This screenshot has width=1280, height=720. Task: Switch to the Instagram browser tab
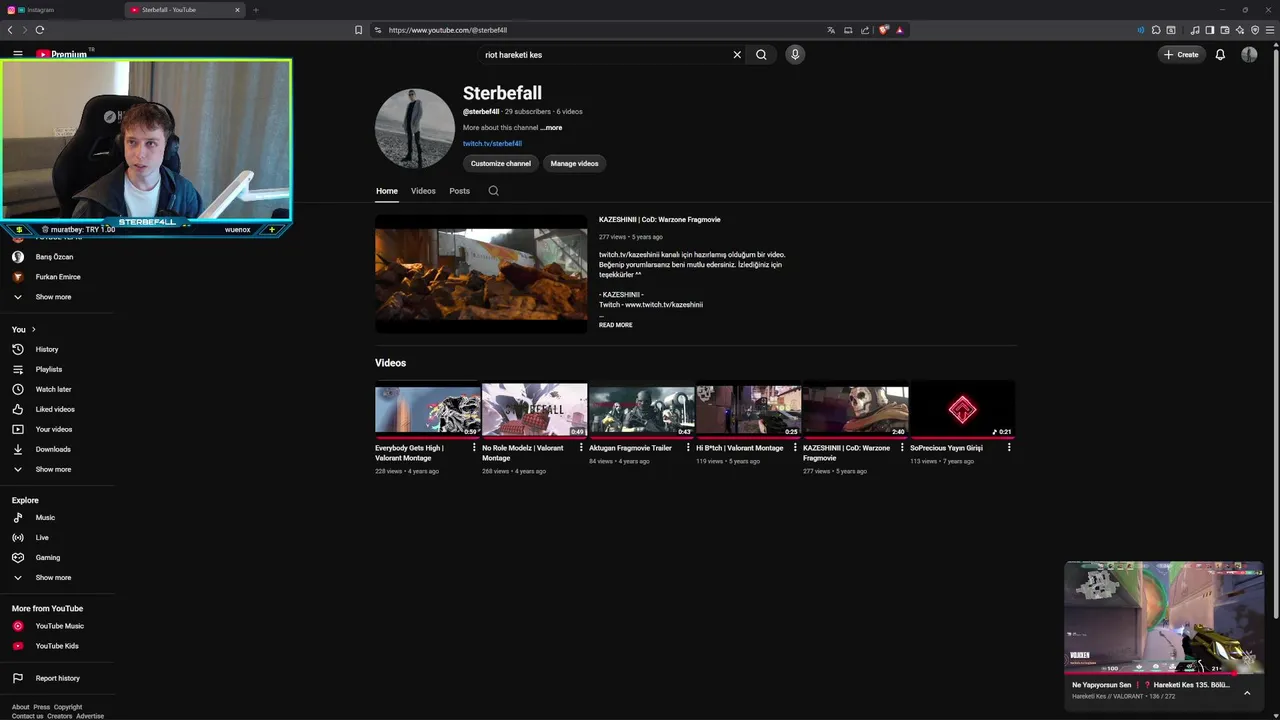tap(62, 10)
